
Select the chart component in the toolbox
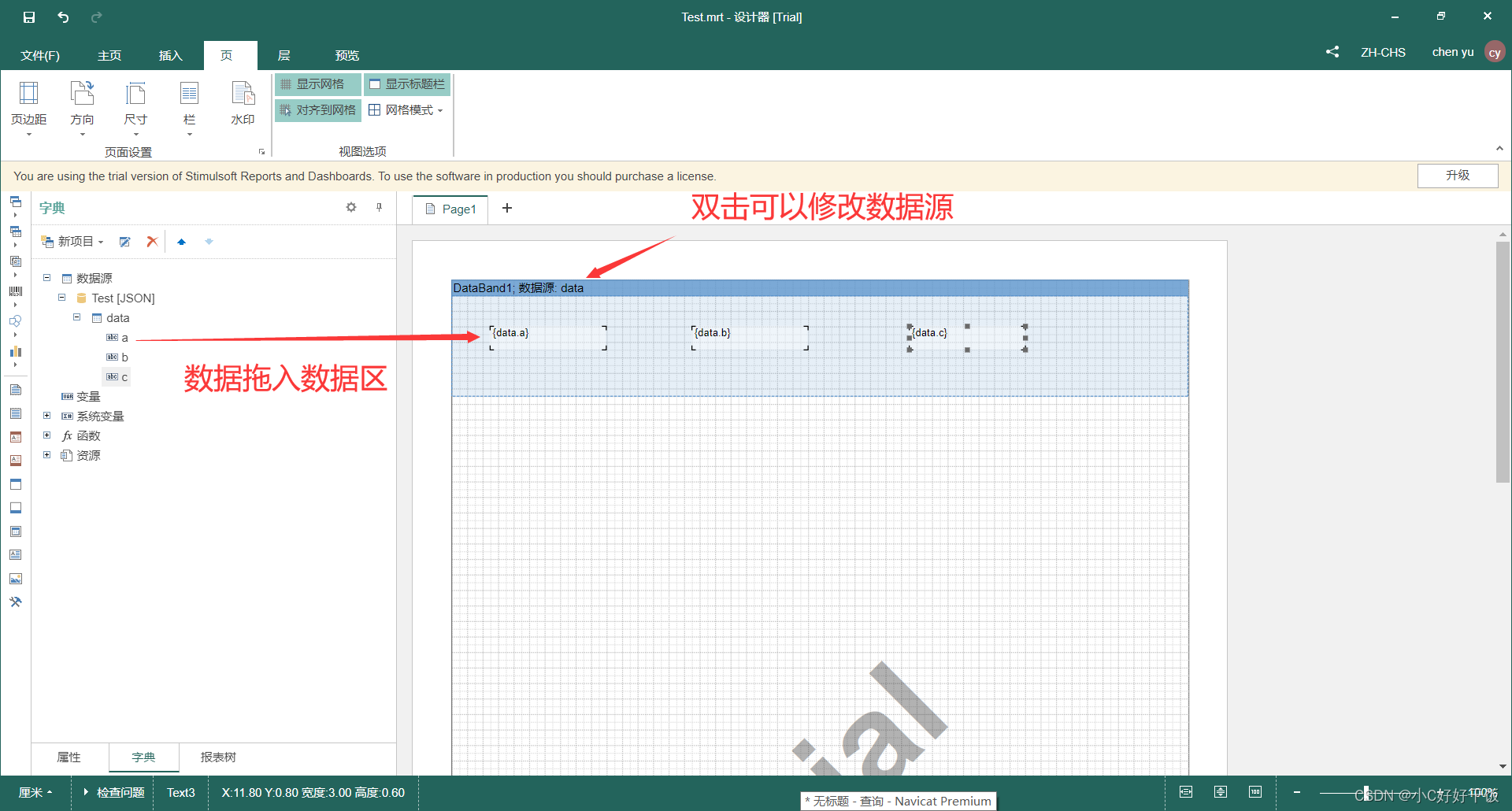pos(15,351)
